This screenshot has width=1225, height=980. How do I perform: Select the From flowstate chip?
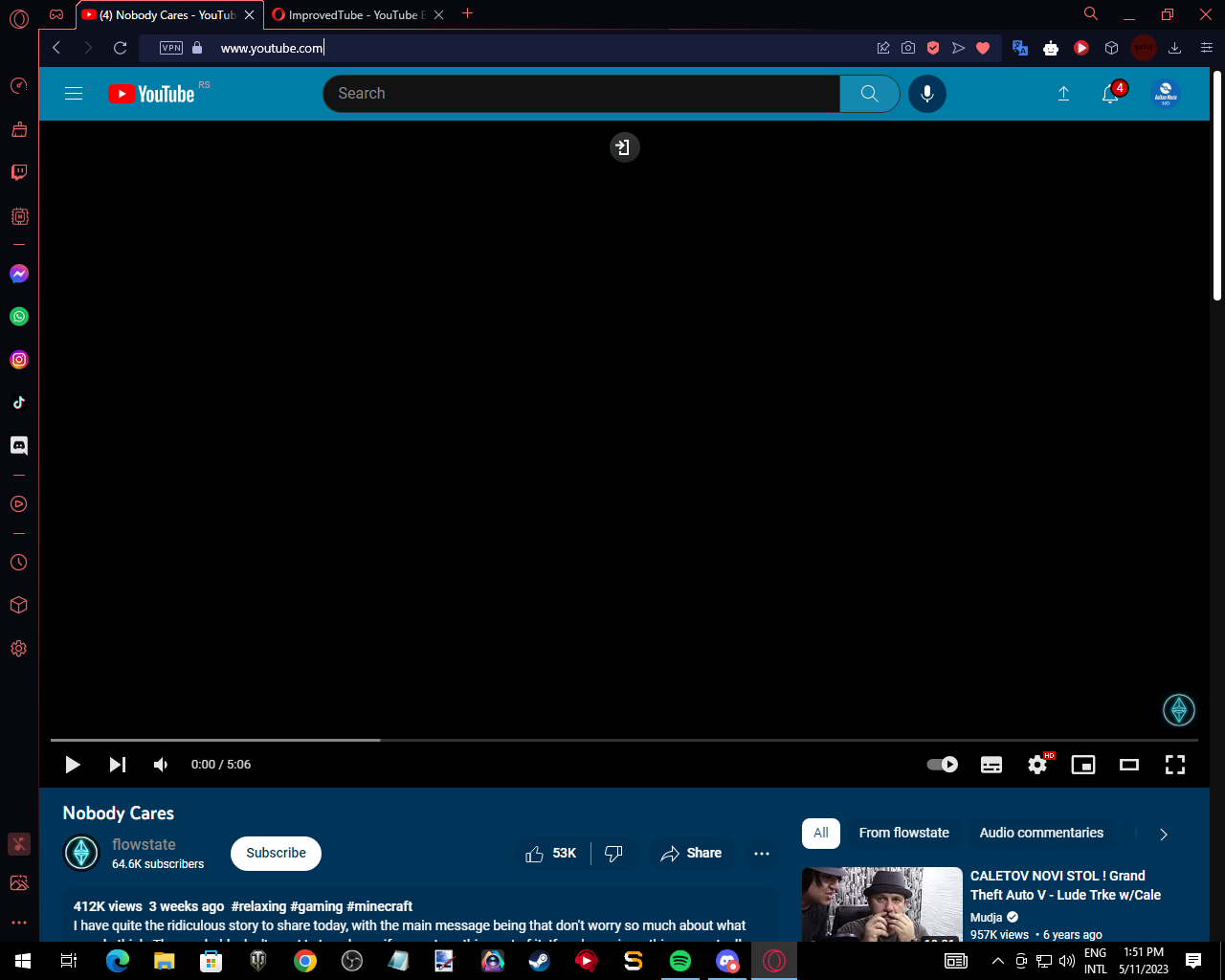(904, 834)
